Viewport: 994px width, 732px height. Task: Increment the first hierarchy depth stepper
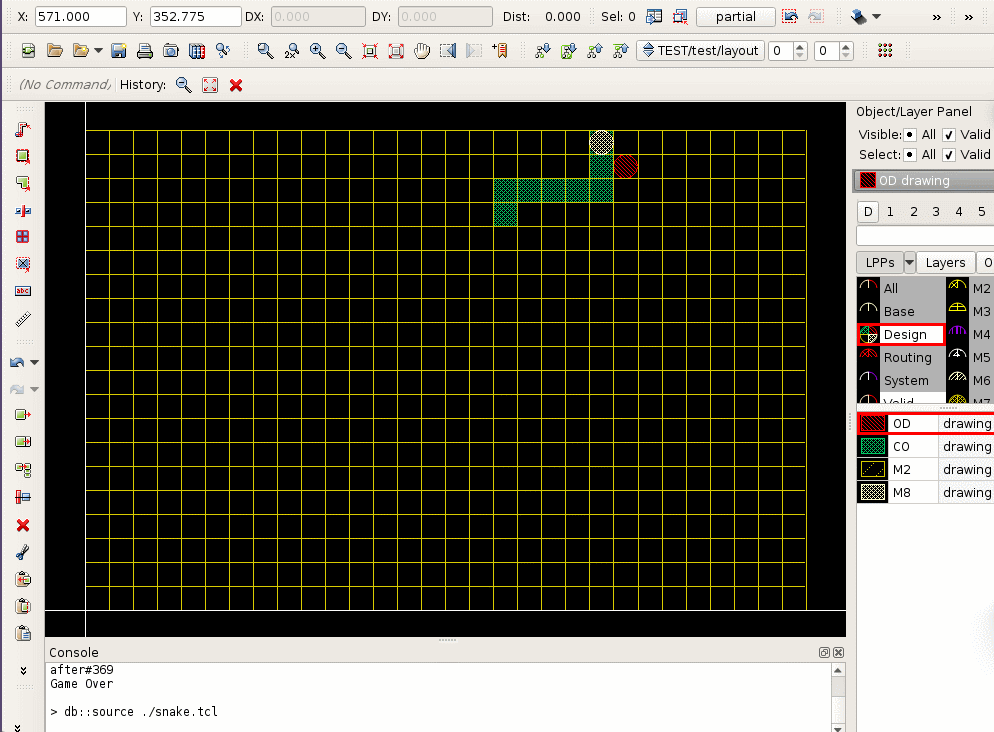tap(799, 46)
